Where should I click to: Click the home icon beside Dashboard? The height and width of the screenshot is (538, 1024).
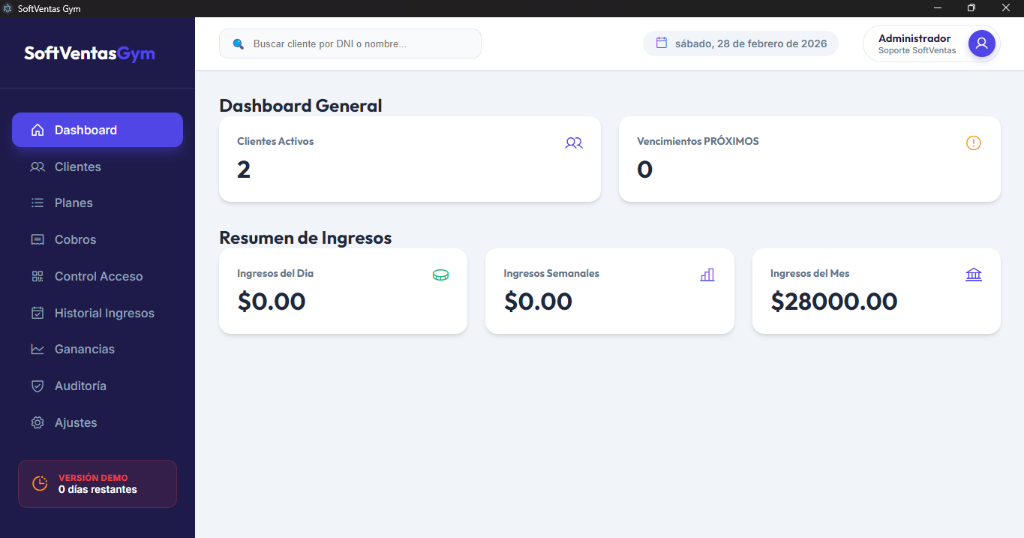38,130
